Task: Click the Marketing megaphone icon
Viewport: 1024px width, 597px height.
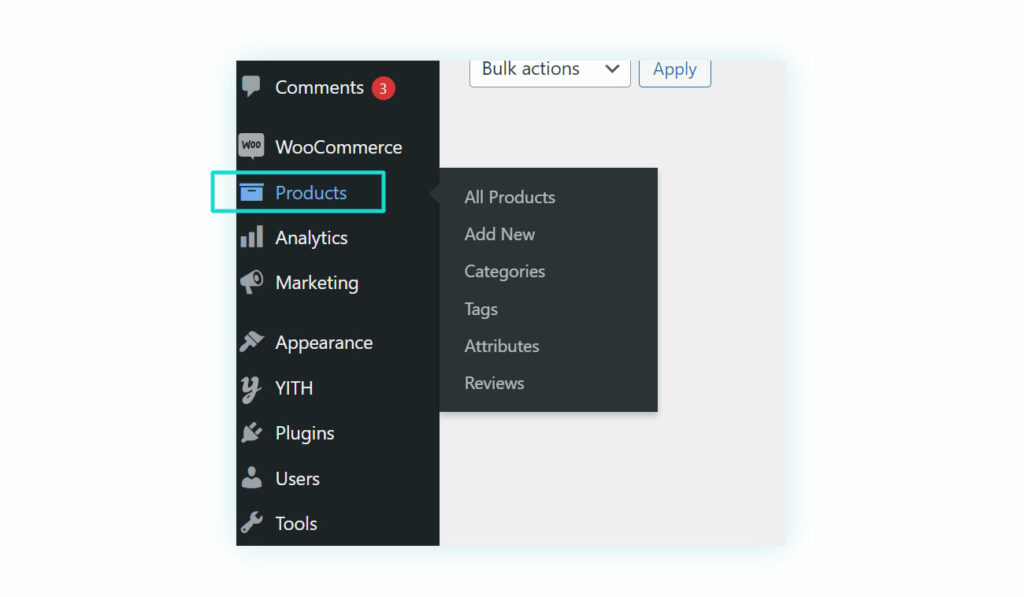Action: pyautogui.click(x=251, y=282)
